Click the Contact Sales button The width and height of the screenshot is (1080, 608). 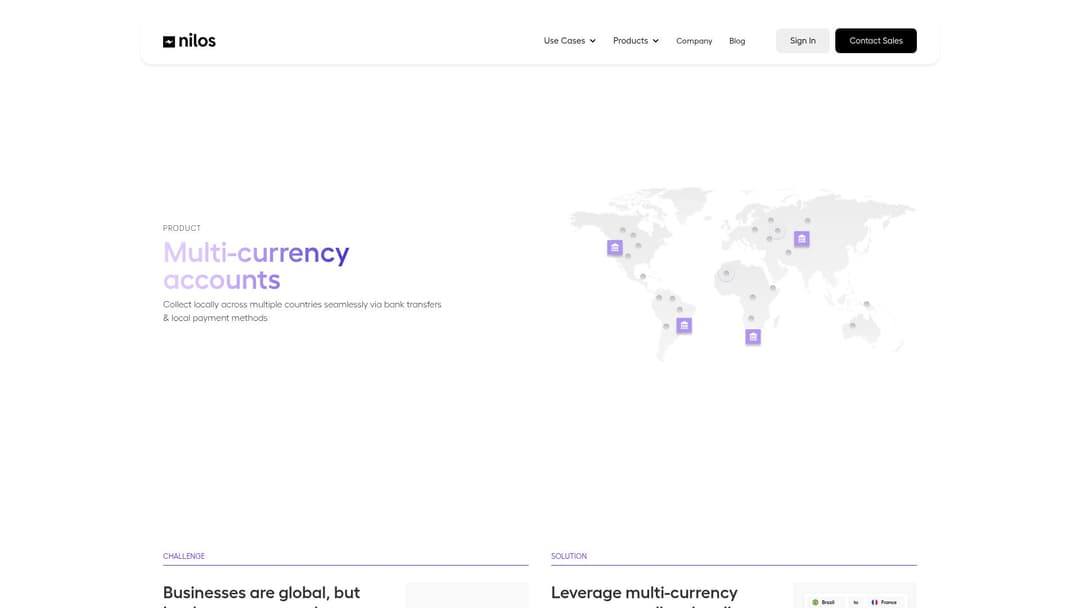pos(875,41)
